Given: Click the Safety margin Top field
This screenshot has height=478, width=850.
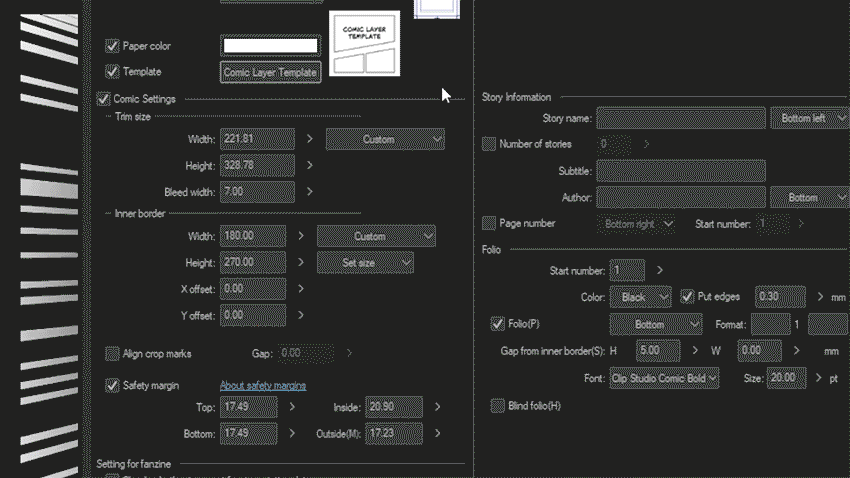Looking at the screenshot, I should coord(249,406).
